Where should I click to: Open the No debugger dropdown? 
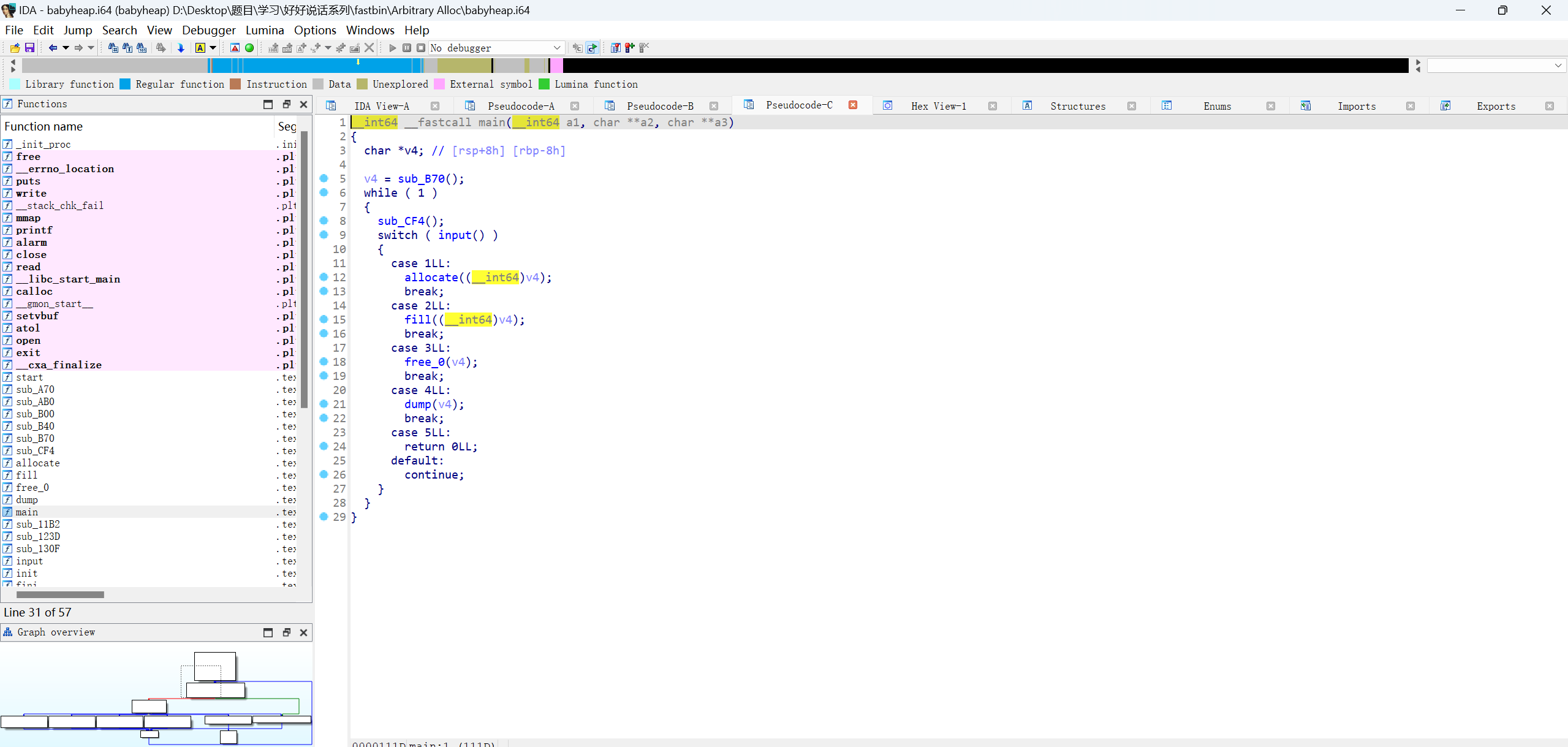(x=496, y=48)
